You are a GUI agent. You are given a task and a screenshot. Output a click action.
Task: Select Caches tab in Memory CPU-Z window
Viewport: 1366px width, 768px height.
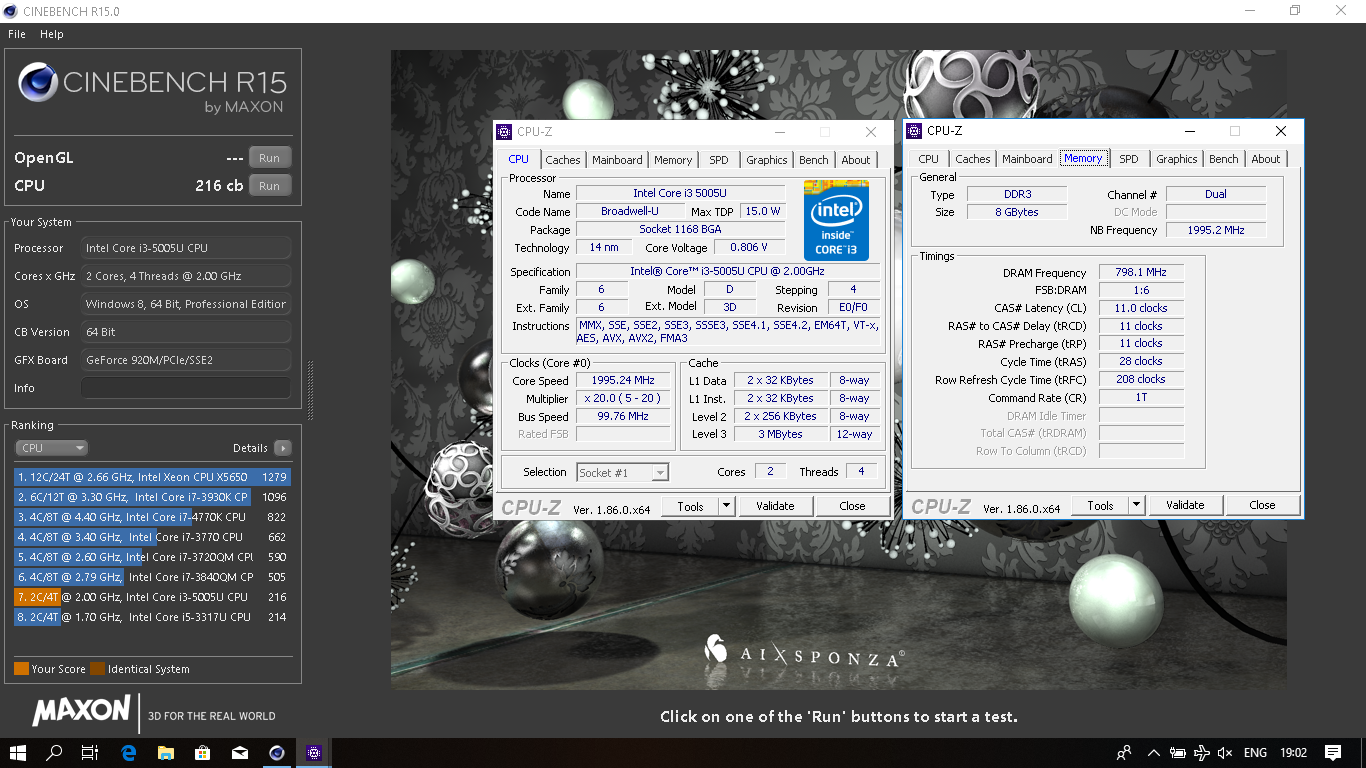point(973,159)
